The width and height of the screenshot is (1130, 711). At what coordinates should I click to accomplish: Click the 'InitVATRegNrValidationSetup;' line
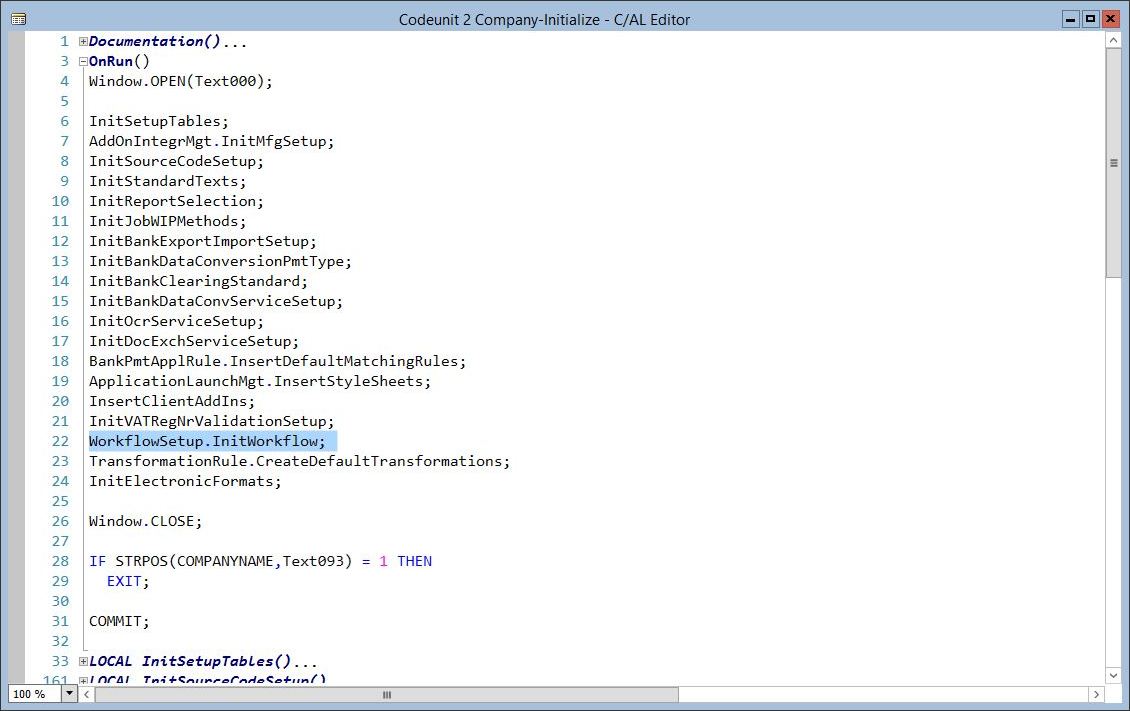212,421
